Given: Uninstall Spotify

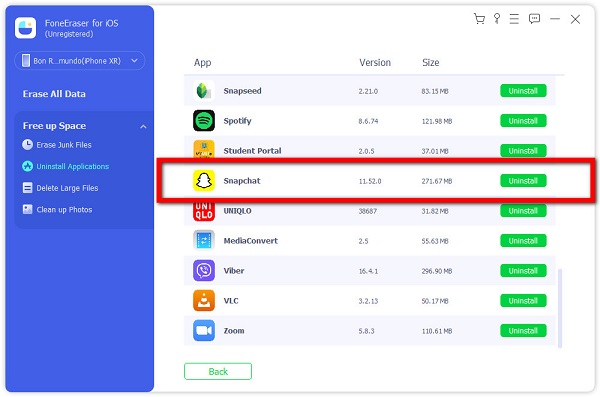Looking at the screenshot, I should pyautogui.click(x=523, y=121).
